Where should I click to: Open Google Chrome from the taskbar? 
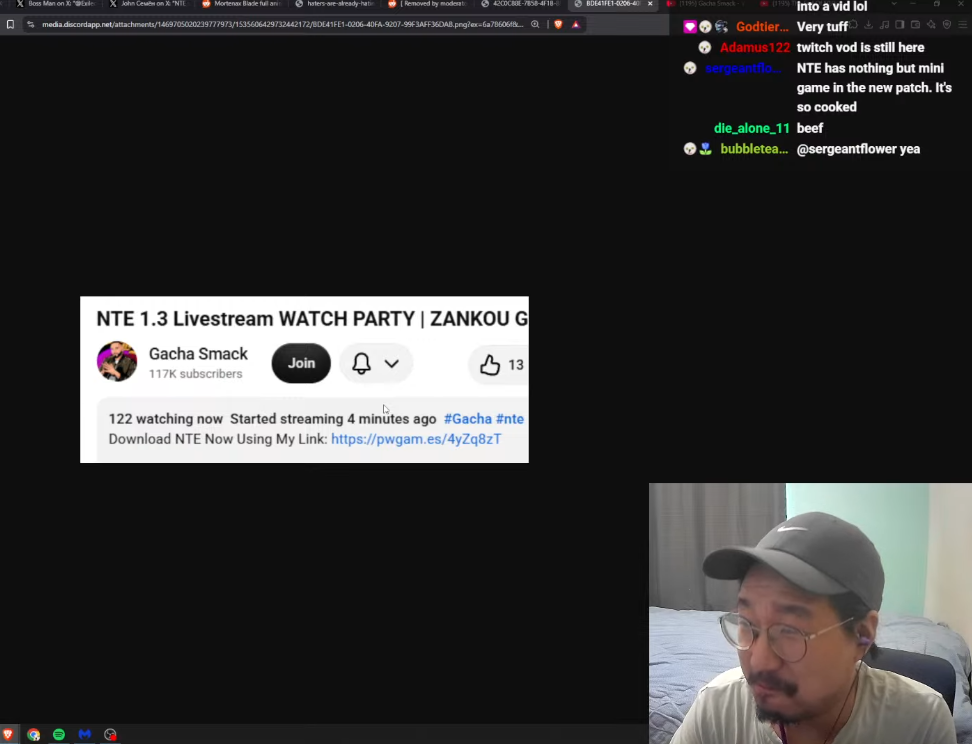33,735
